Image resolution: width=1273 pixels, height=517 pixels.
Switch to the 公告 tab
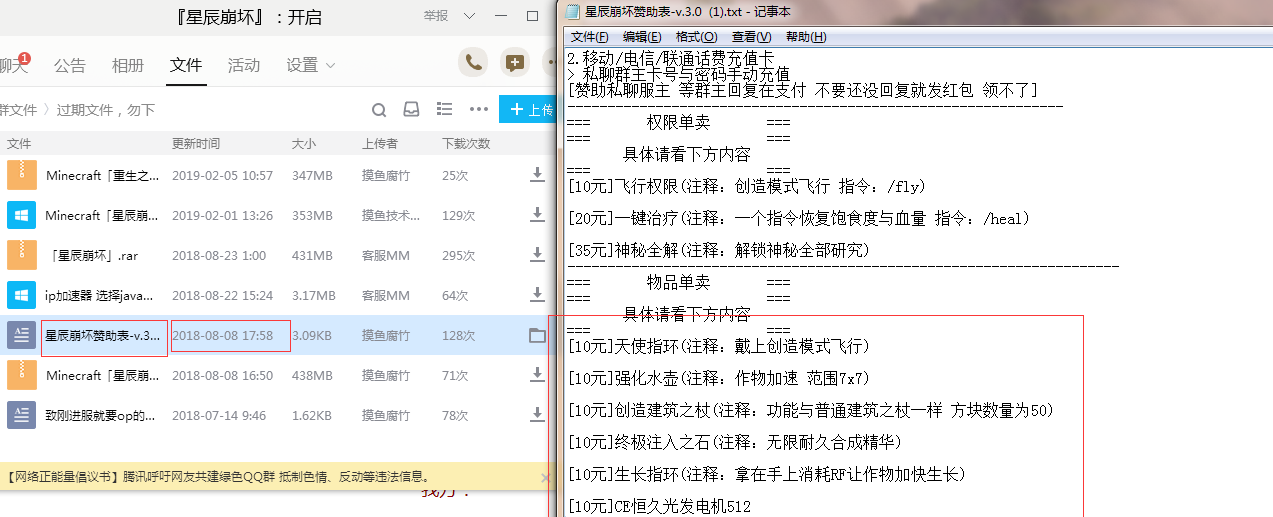click(70, 66)
